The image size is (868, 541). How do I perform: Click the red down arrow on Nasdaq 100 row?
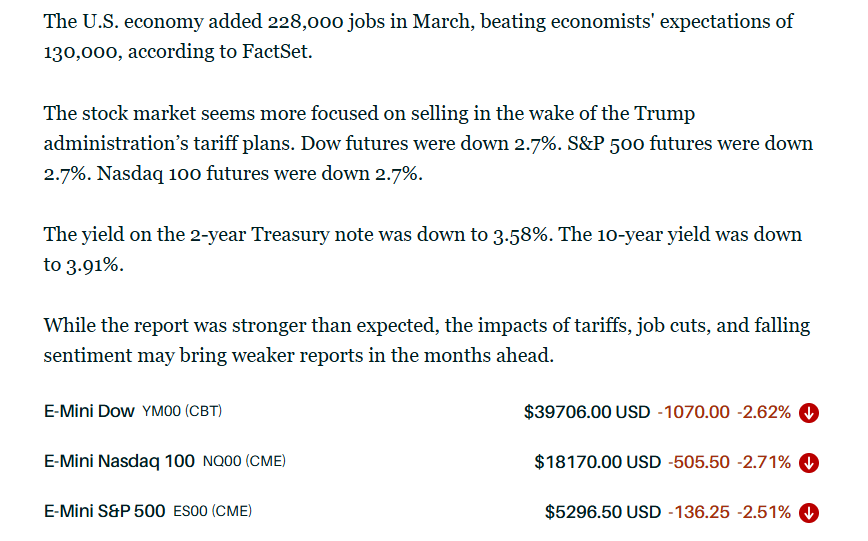coord(810,462)
